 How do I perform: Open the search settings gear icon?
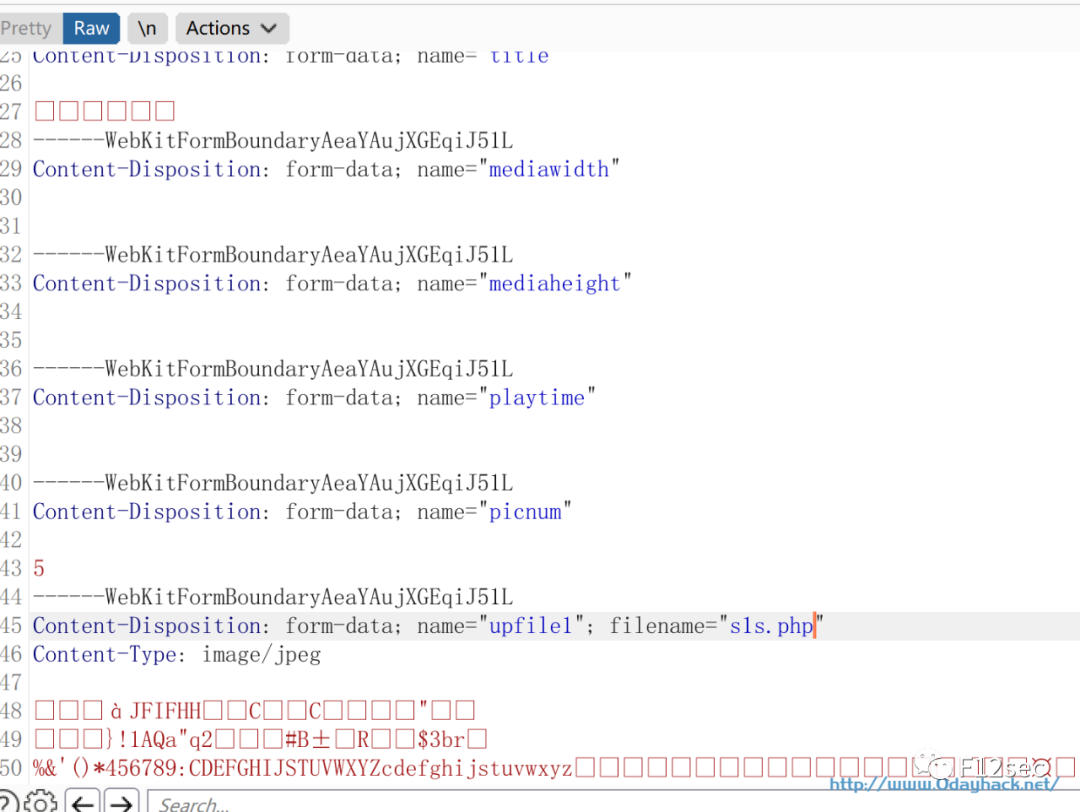40,802
